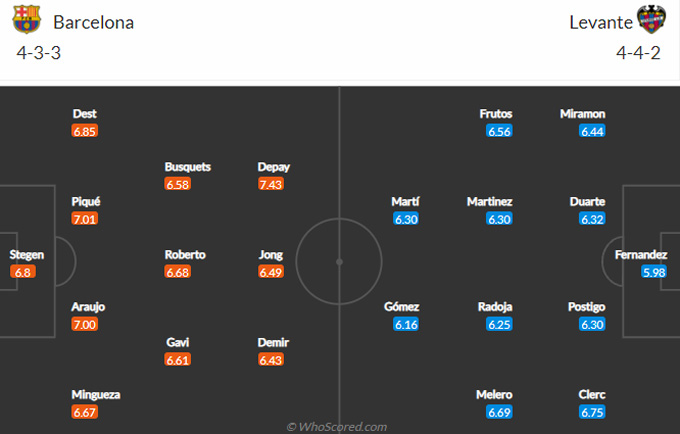Image resolution: width=680 pixels, height=434 pixels.
Task: Select Araujo's 7.00 rating badge
Action: pyautogui.click(x=85, y=324)
